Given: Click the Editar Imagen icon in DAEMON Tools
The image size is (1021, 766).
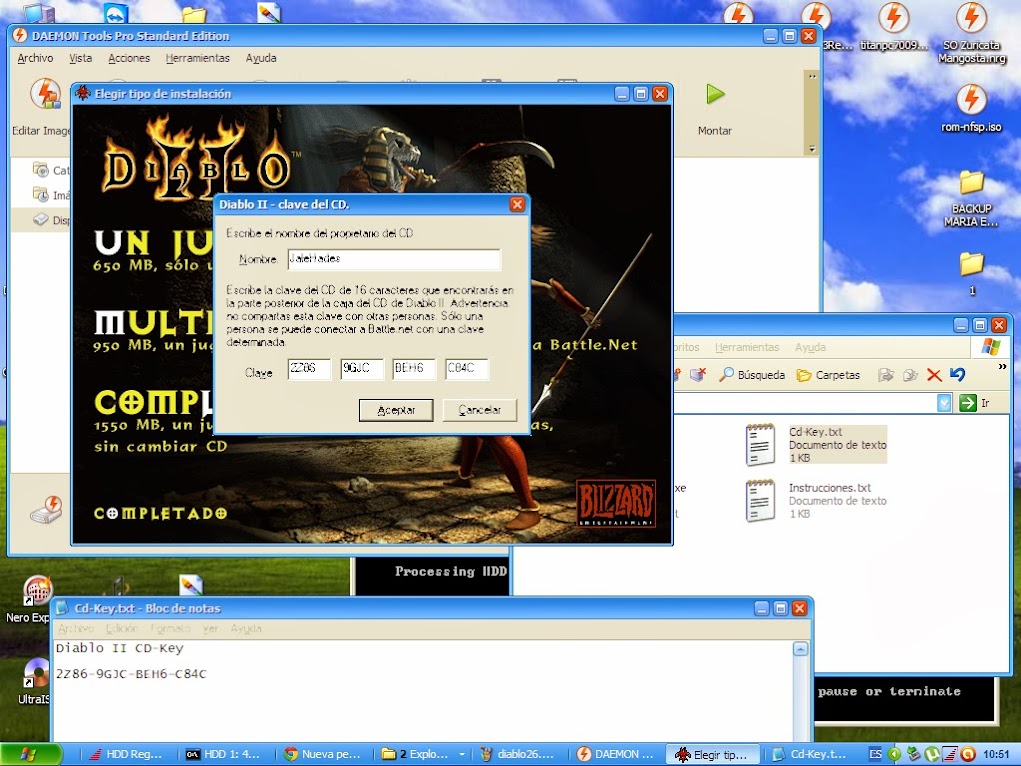Looking at the screenshot, I should point(45,95).
